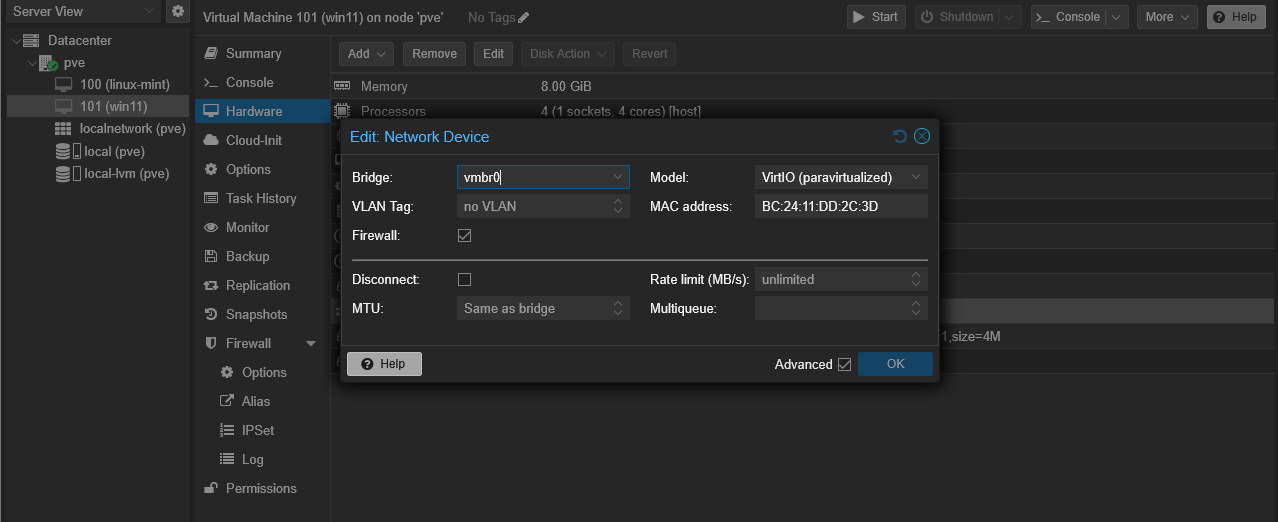Expand the Model dropdown
Viewport: 1278px width, 522px height.
pos(916,177)
